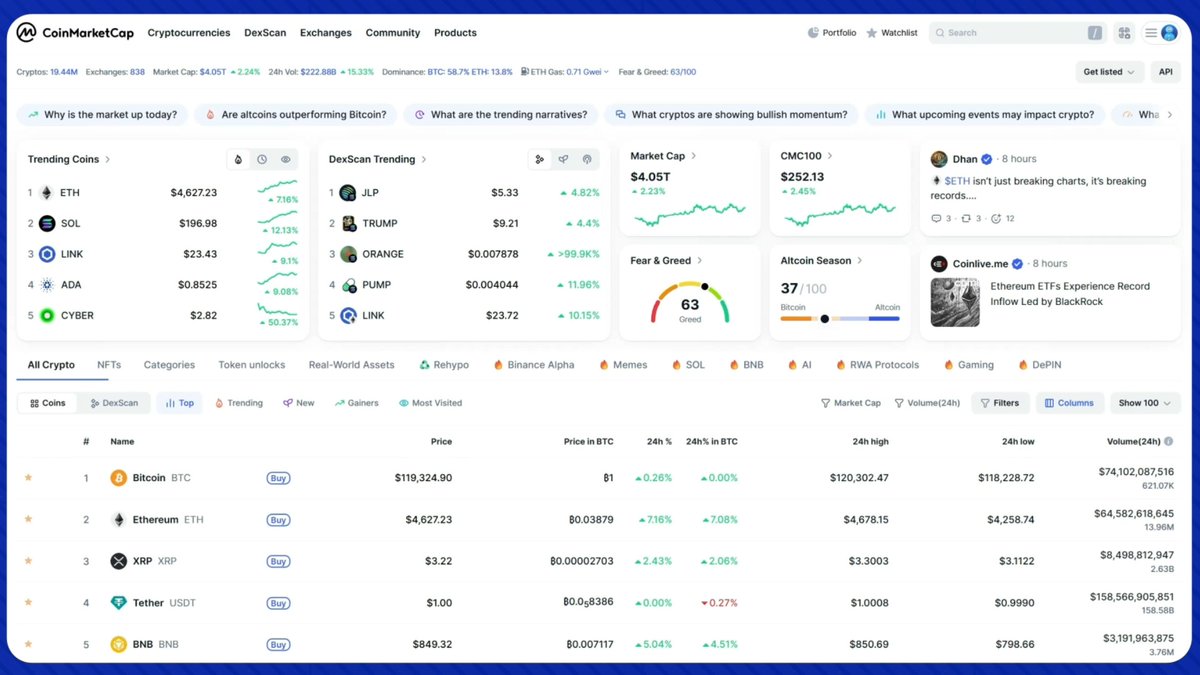Expand the Market Cap card

point(694,156)
